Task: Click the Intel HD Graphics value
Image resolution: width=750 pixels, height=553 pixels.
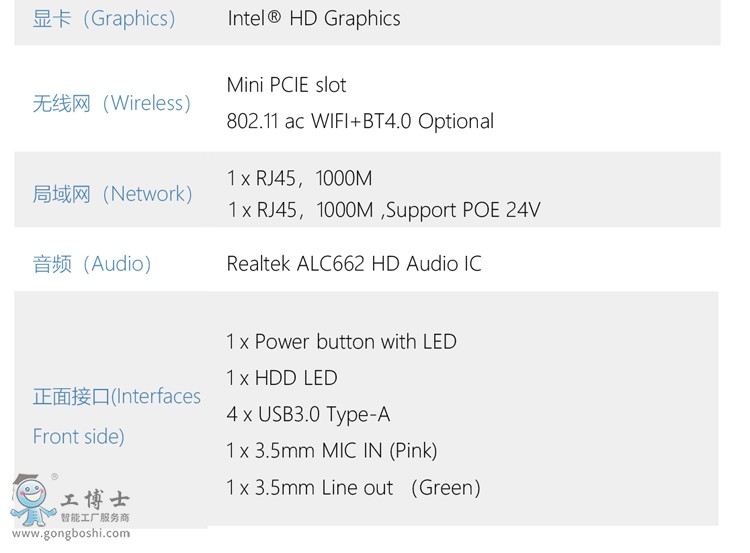Action: pos(313,19)
